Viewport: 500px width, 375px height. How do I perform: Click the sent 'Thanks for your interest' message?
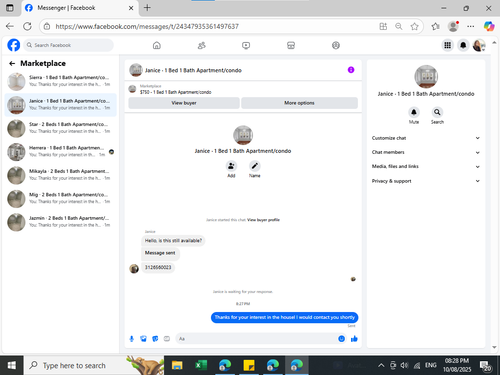(x=284, y=317)
